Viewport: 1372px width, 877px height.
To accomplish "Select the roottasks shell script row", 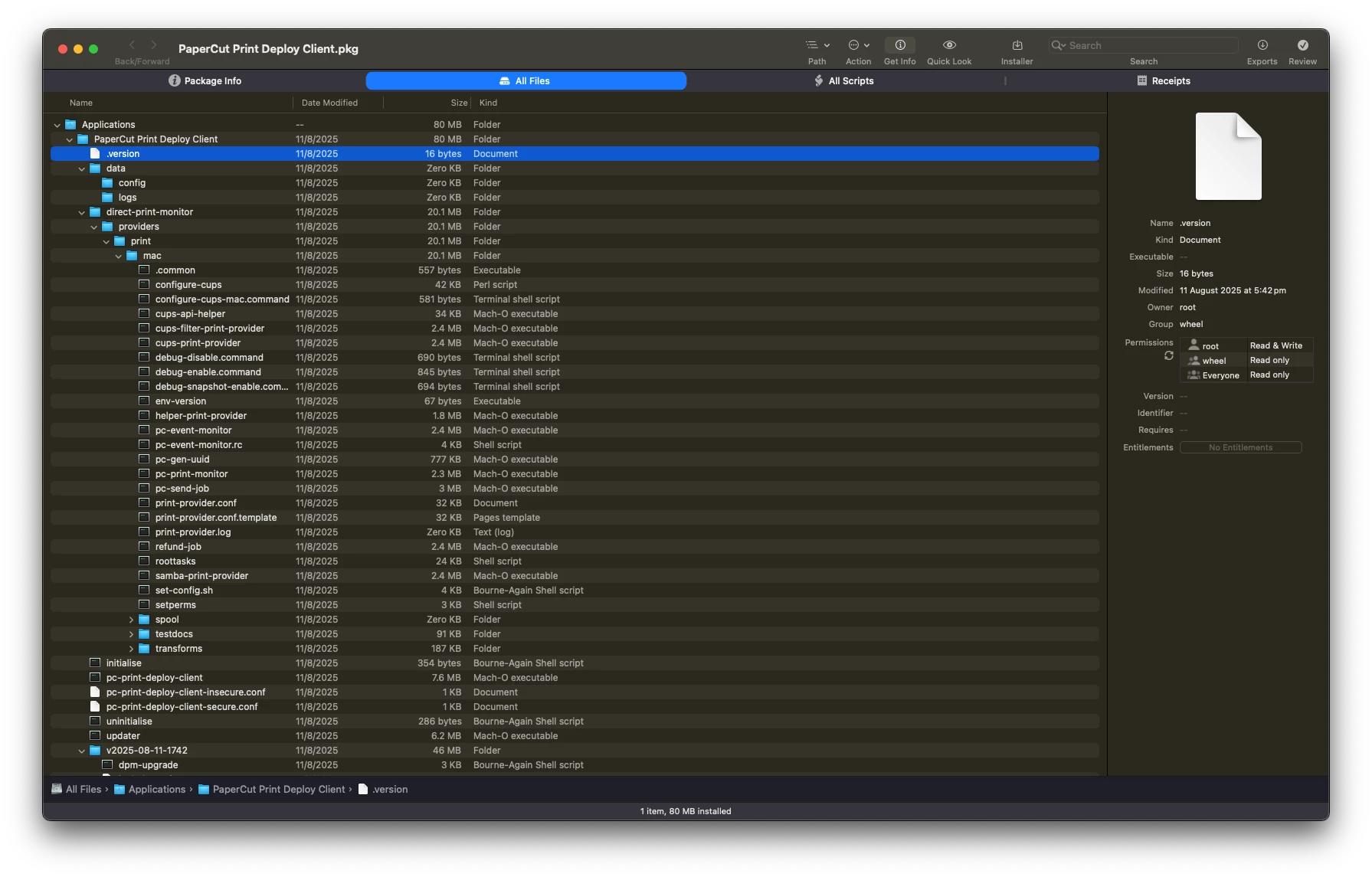I will (575, 561).
